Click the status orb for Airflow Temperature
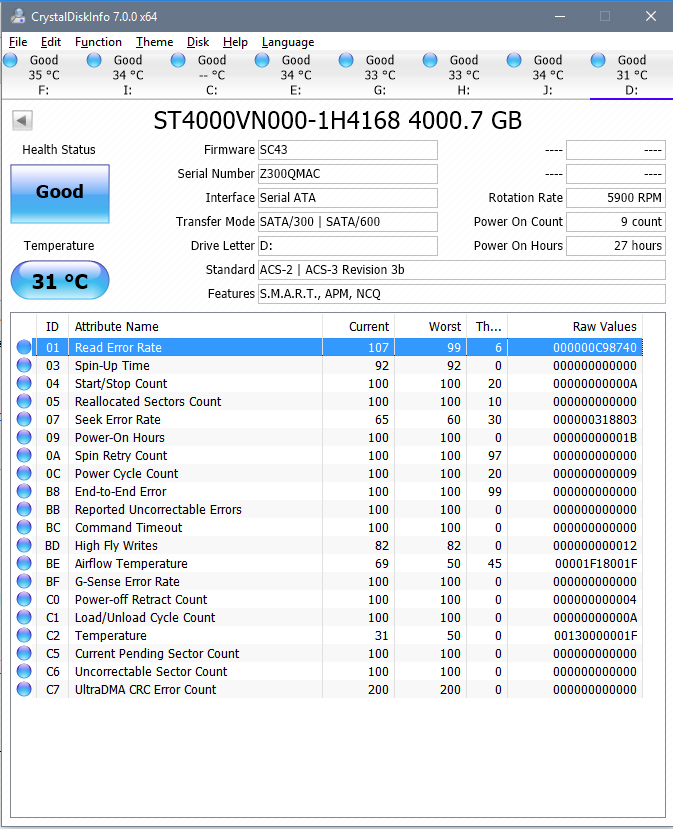Image resolution: width=673 pixels, height=829 pixels. [x=24, y=563]
